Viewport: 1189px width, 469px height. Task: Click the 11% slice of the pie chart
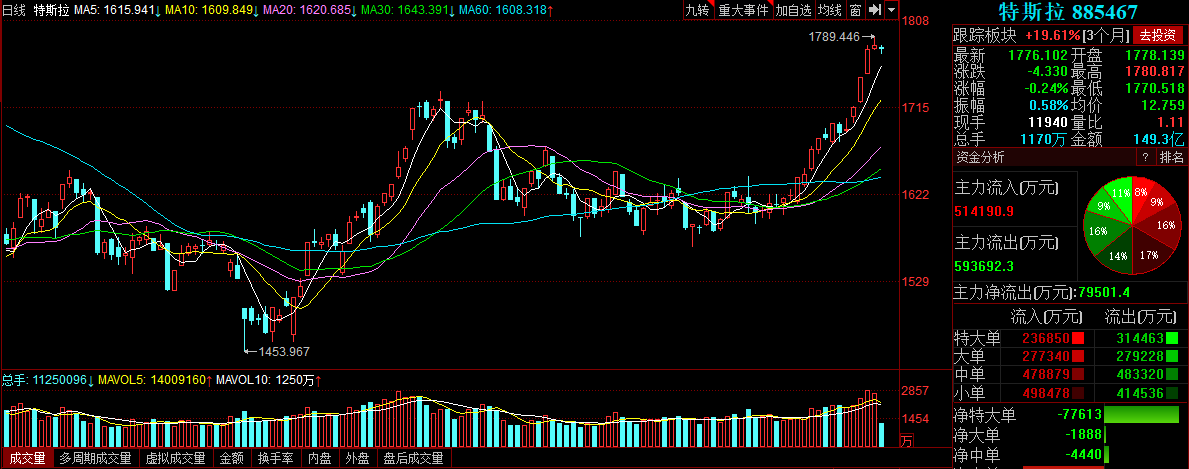pos(1120,194)
